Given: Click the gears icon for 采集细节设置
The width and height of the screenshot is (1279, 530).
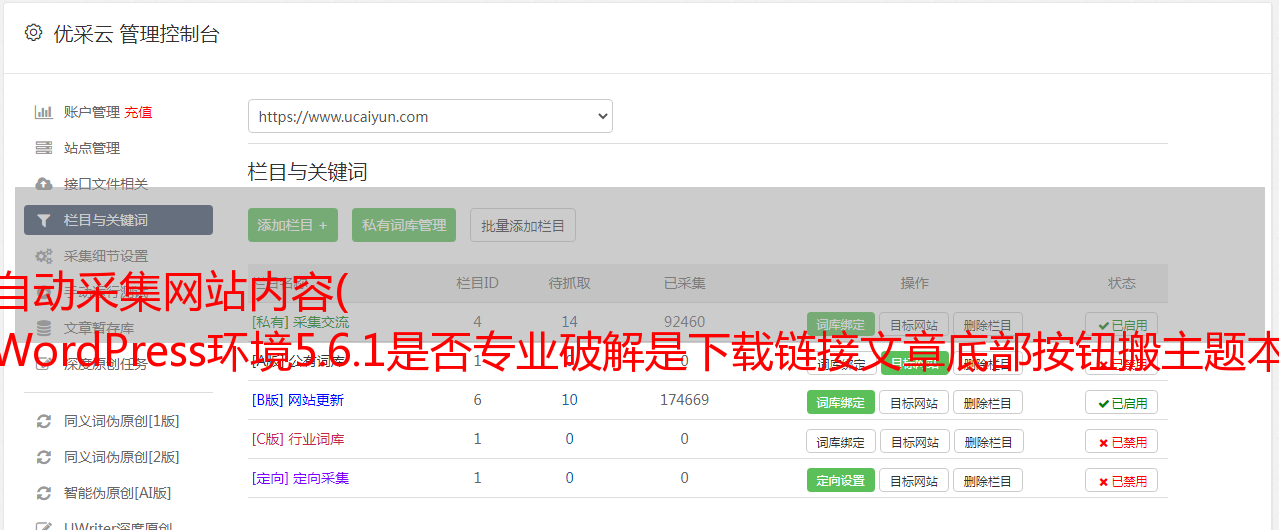Looking at the screenshot, I should pyautogui.click(x=44, y=256).
